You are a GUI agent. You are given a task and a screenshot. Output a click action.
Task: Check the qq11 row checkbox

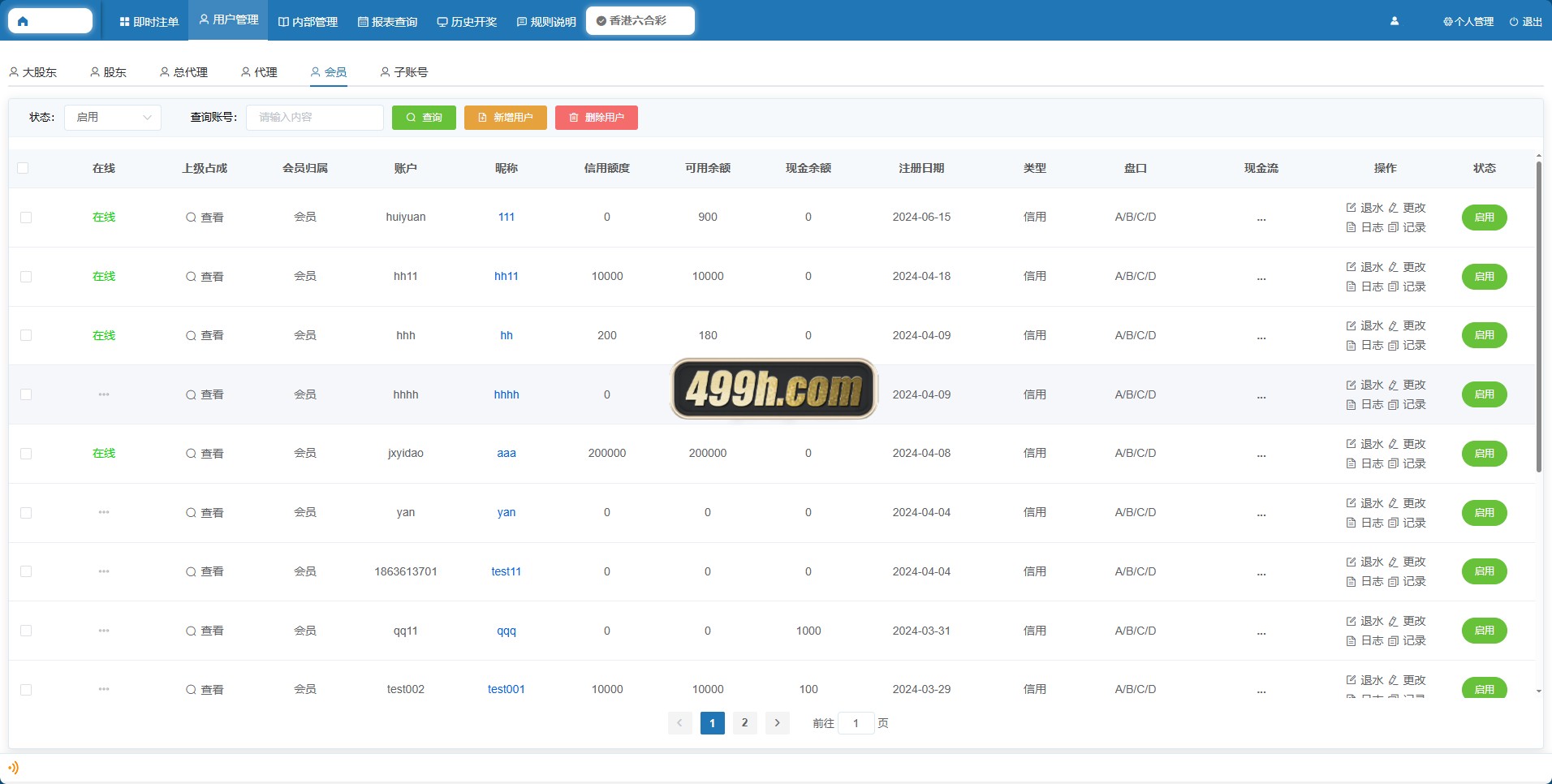(26, 631)
